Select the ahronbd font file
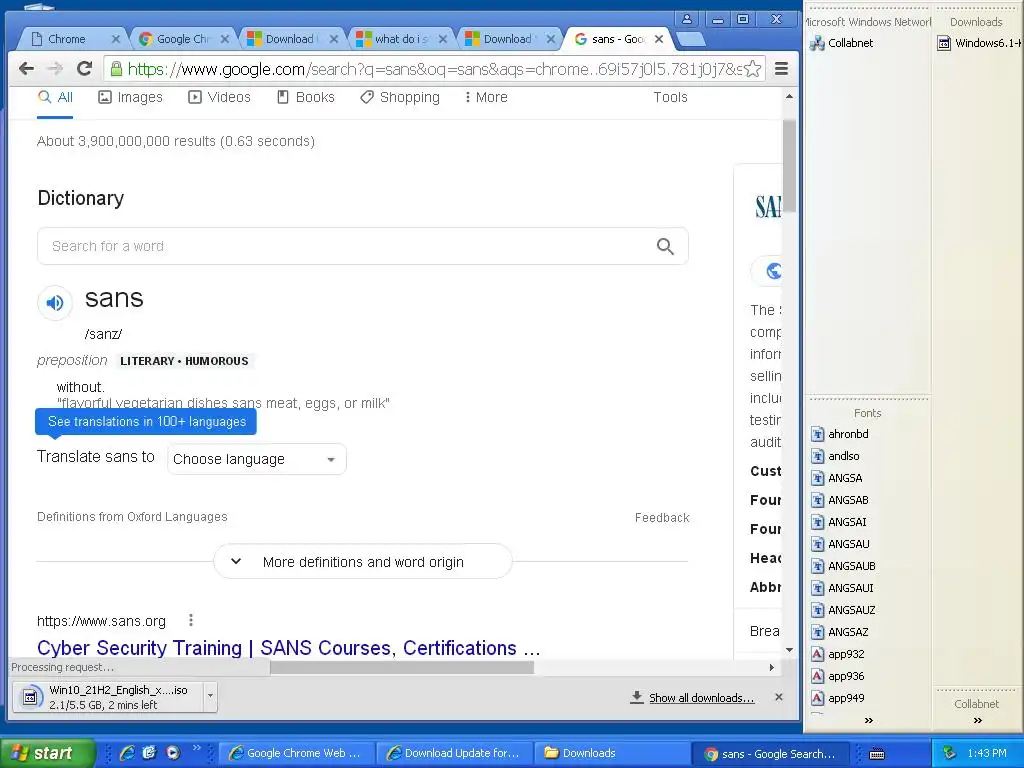 click(x=840, y=434)
